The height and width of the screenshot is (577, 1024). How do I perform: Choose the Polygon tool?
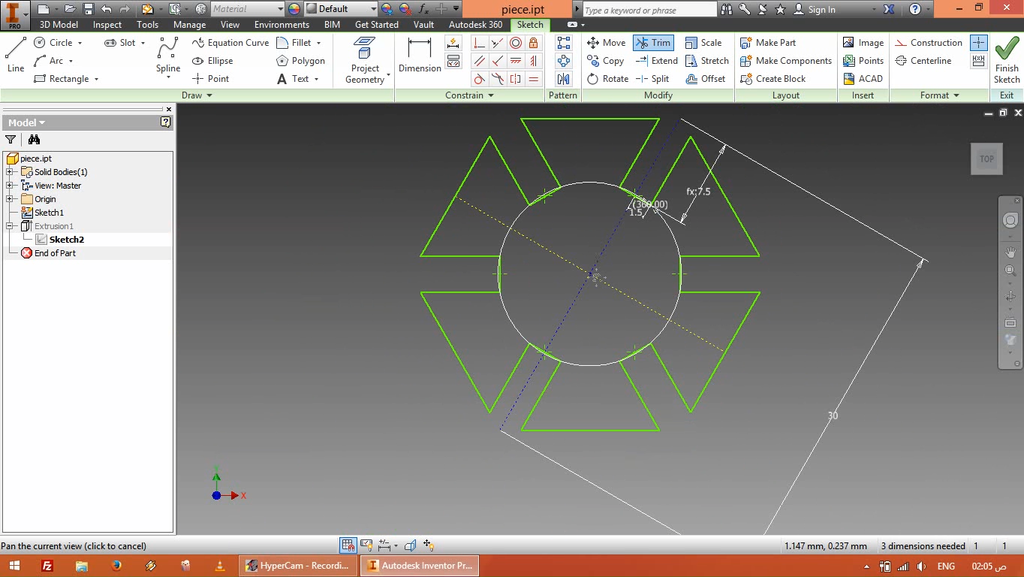click(300, 61)
